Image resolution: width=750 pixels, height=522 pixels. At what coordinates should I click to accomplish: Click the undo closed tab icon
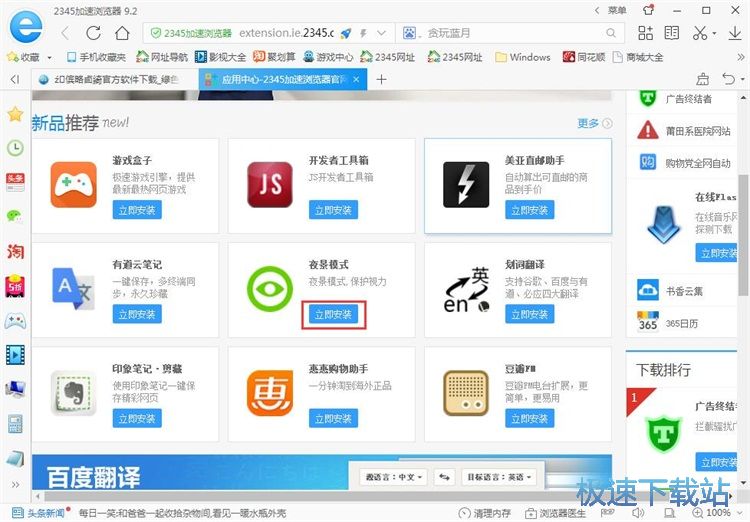click(x=728, y=79)
